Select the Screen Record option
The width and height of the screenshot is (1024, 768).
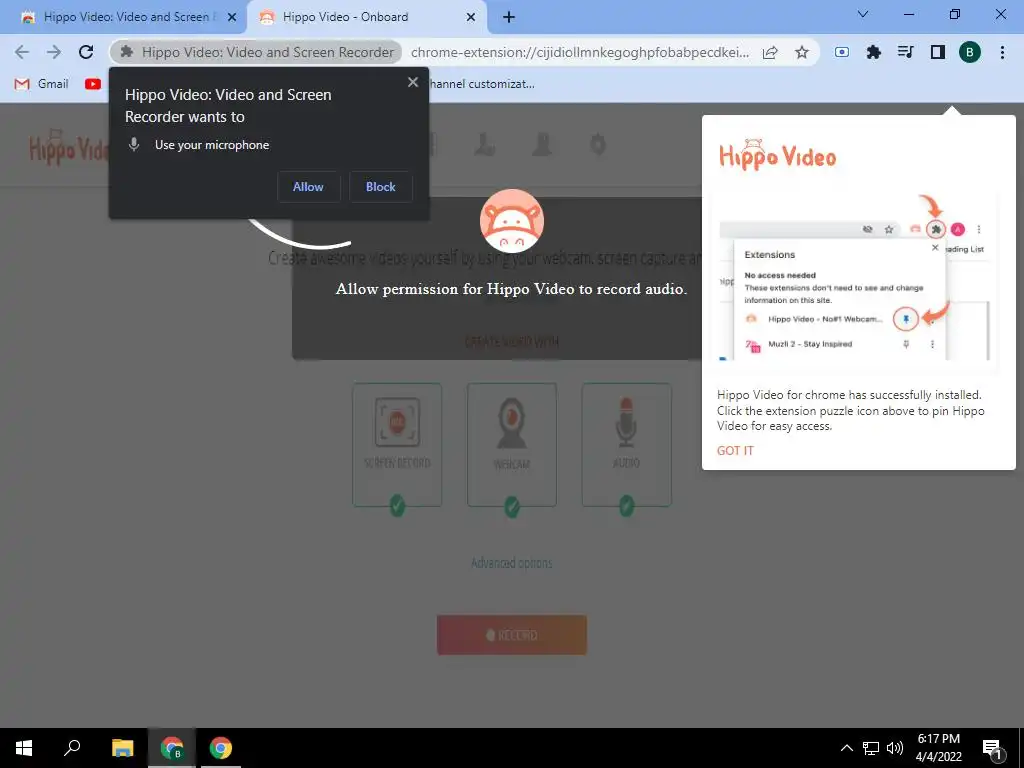tap(397, 445)
